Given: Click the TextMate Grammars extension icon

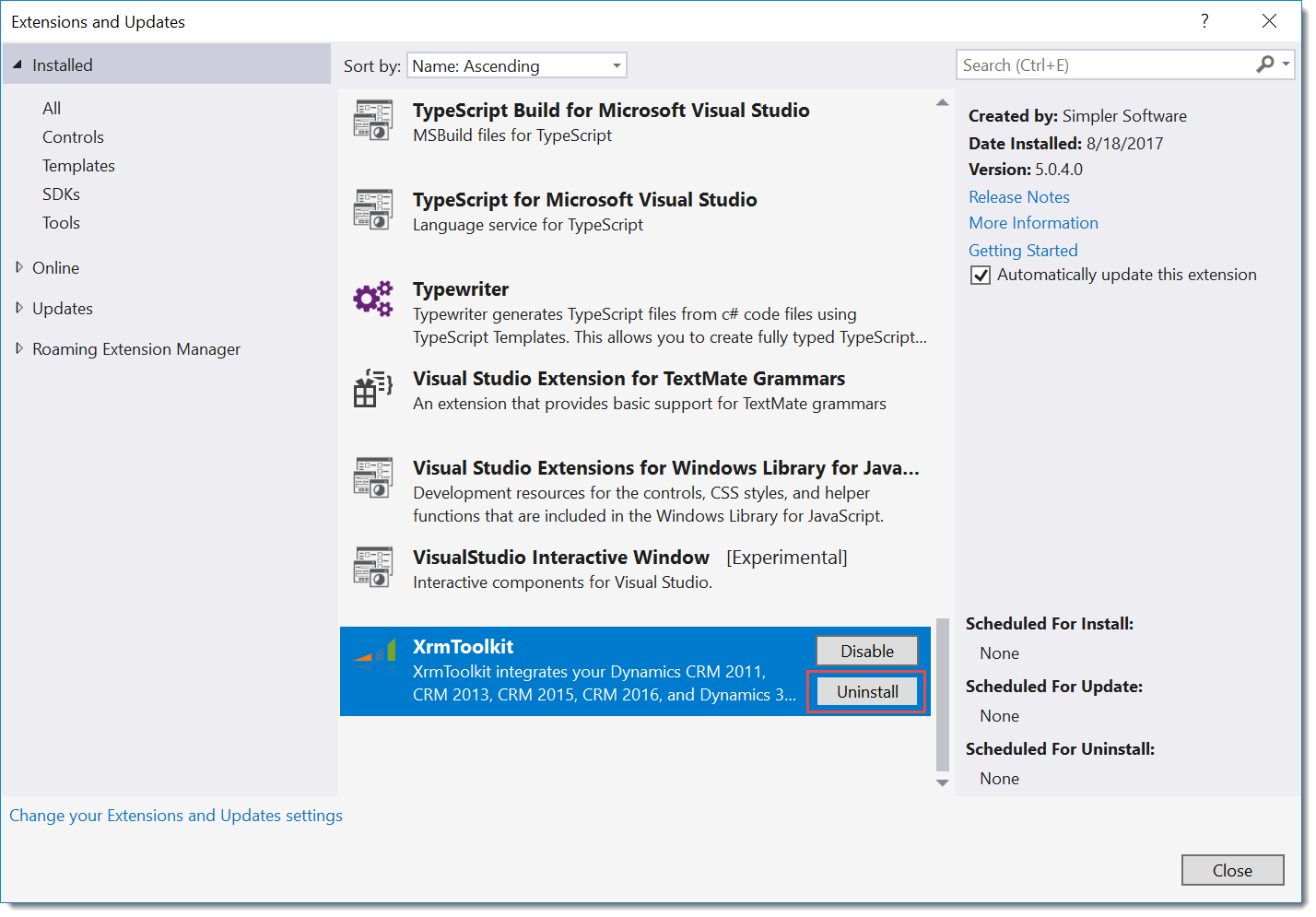Looking at the screenshot, I should (372, 388).
